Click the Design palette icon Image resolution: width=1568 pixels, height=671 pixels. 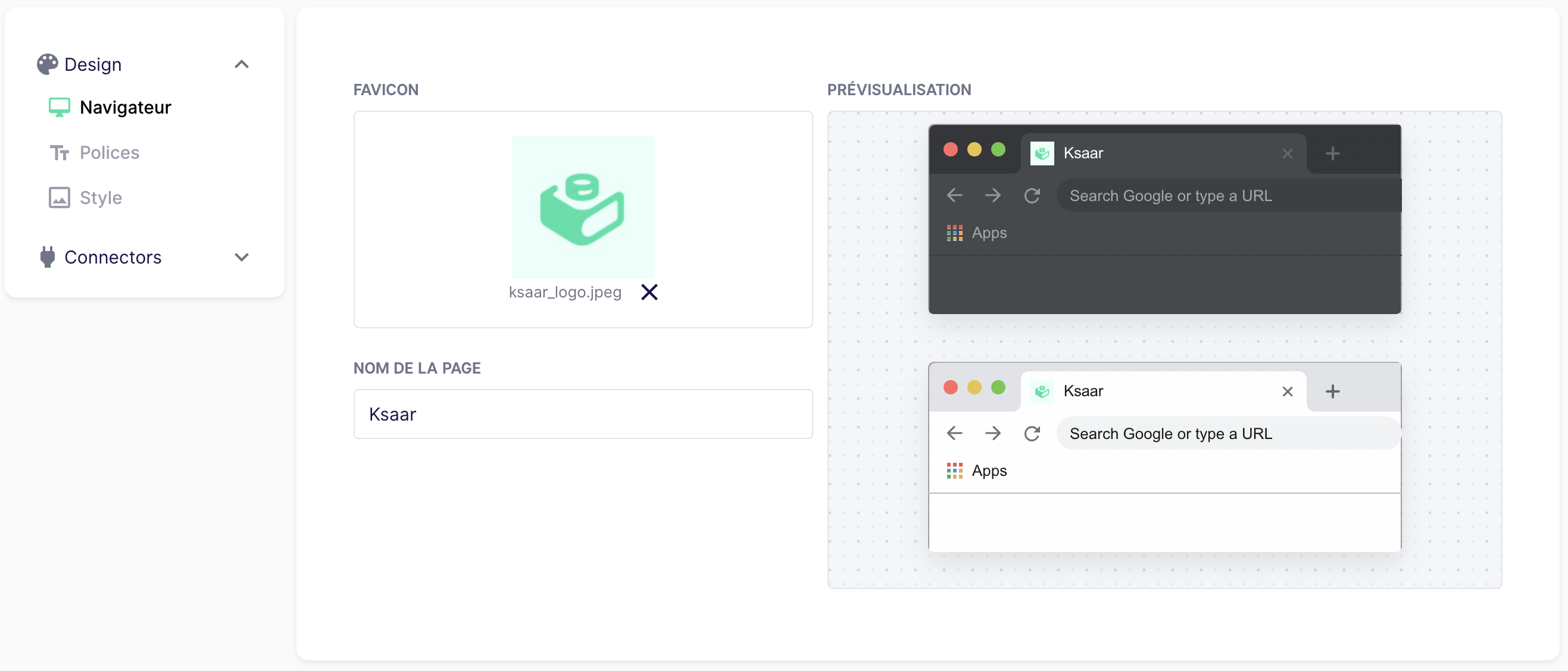click(47, 64)
